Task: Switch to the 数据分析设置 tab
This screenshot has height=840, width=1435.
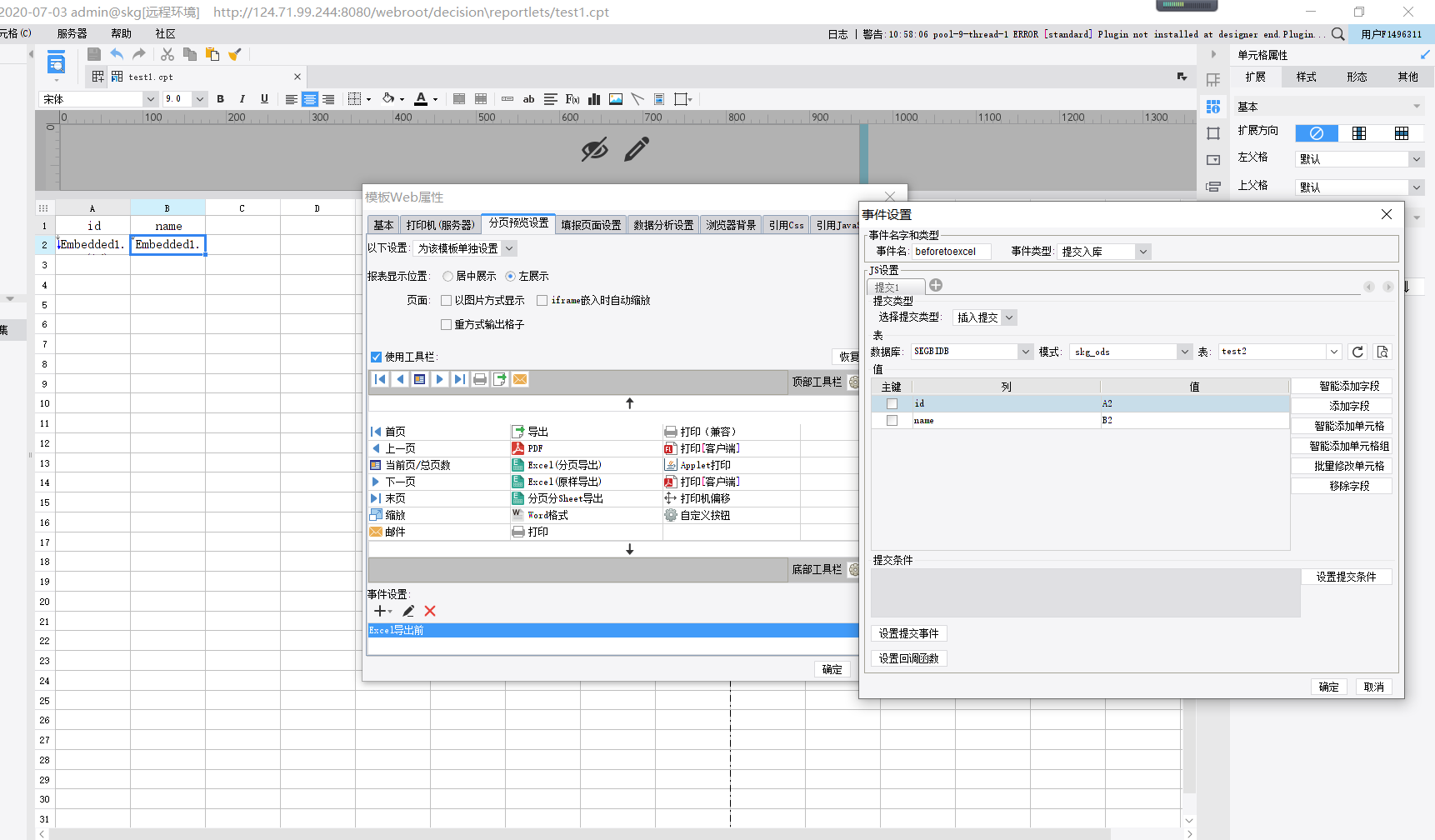Action: [663, 225]
